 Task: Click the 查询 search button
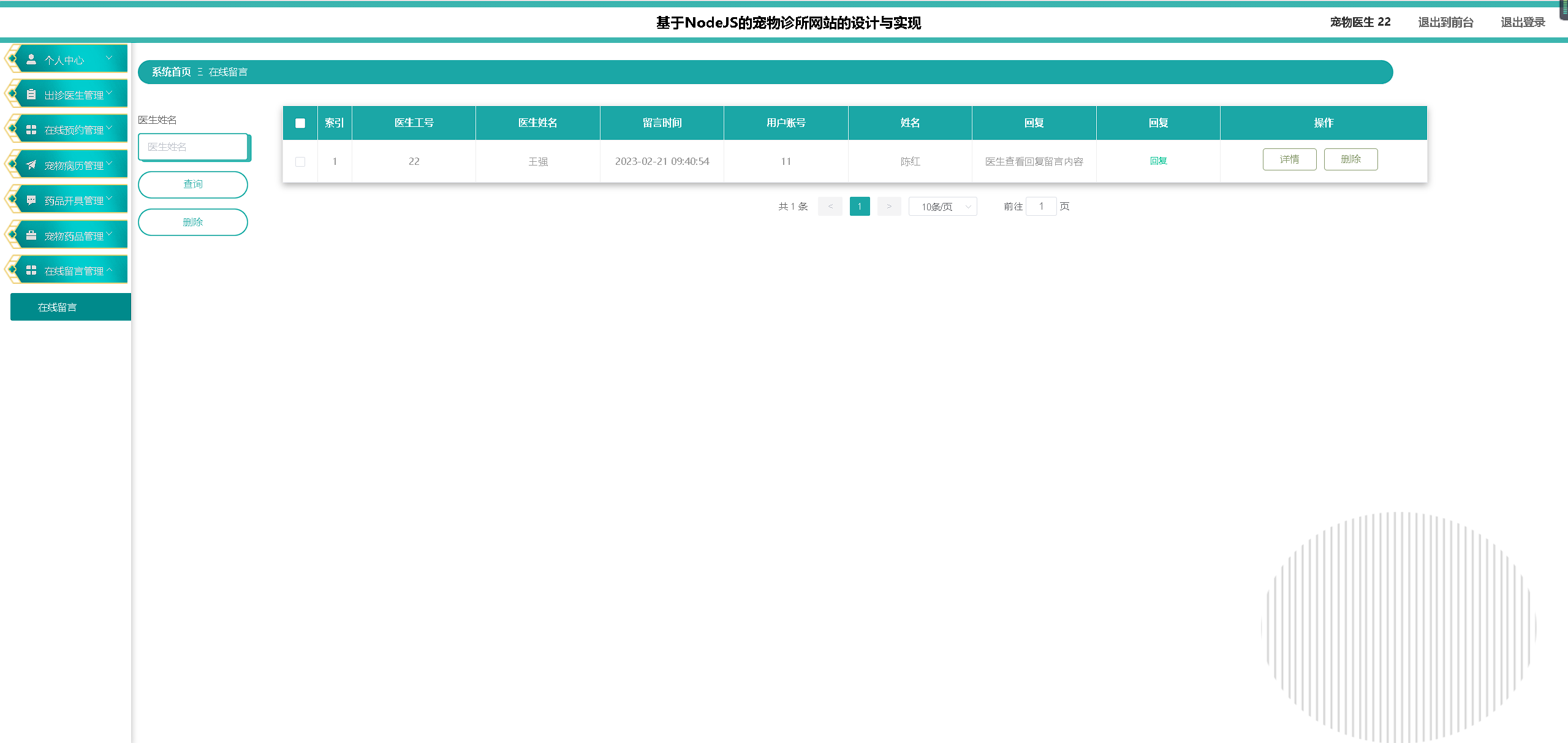pyautogui.click(x=193, y=185)
